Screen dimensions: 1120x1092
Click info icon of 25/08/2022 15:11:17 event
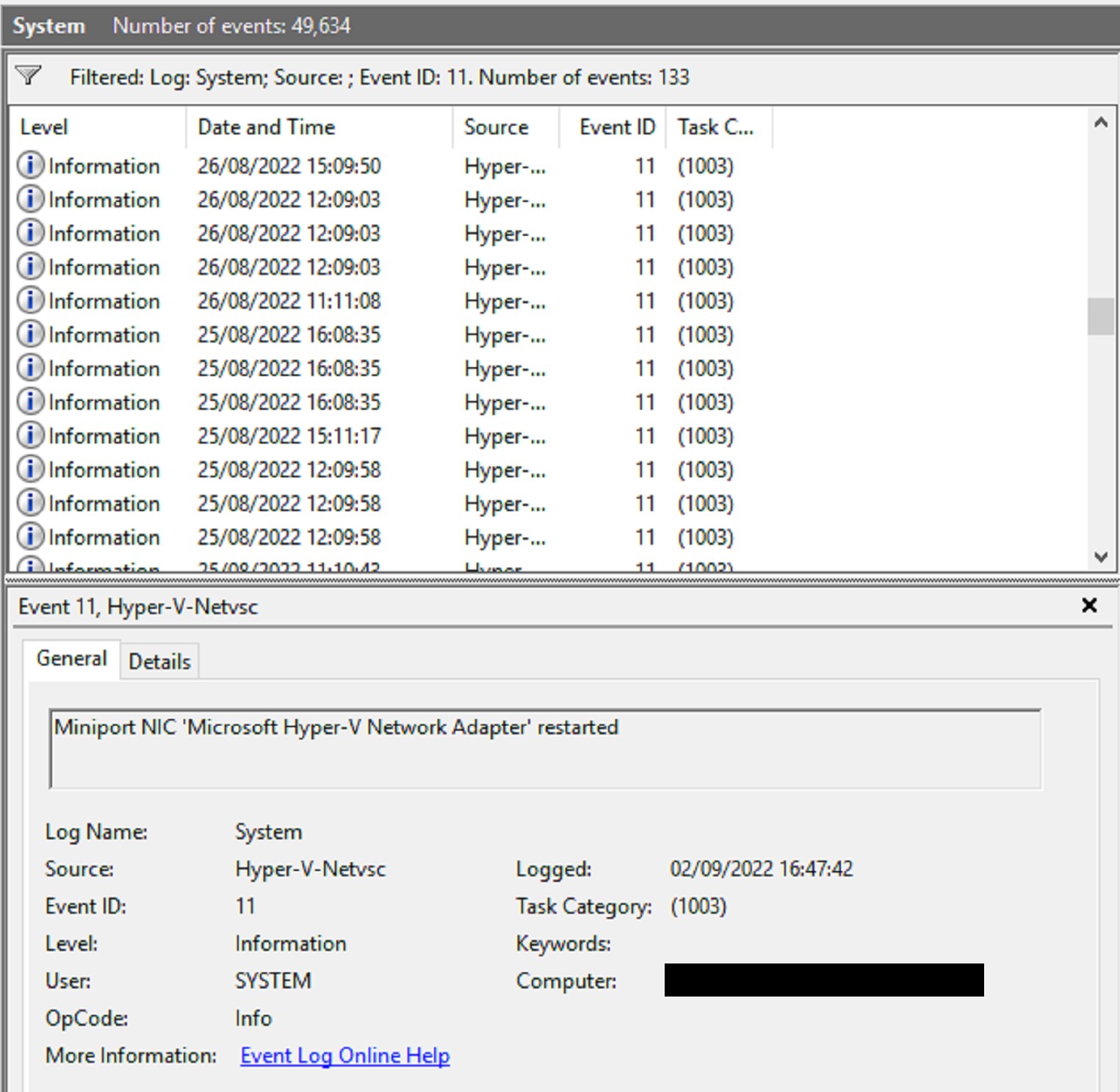tap(30, 436)
